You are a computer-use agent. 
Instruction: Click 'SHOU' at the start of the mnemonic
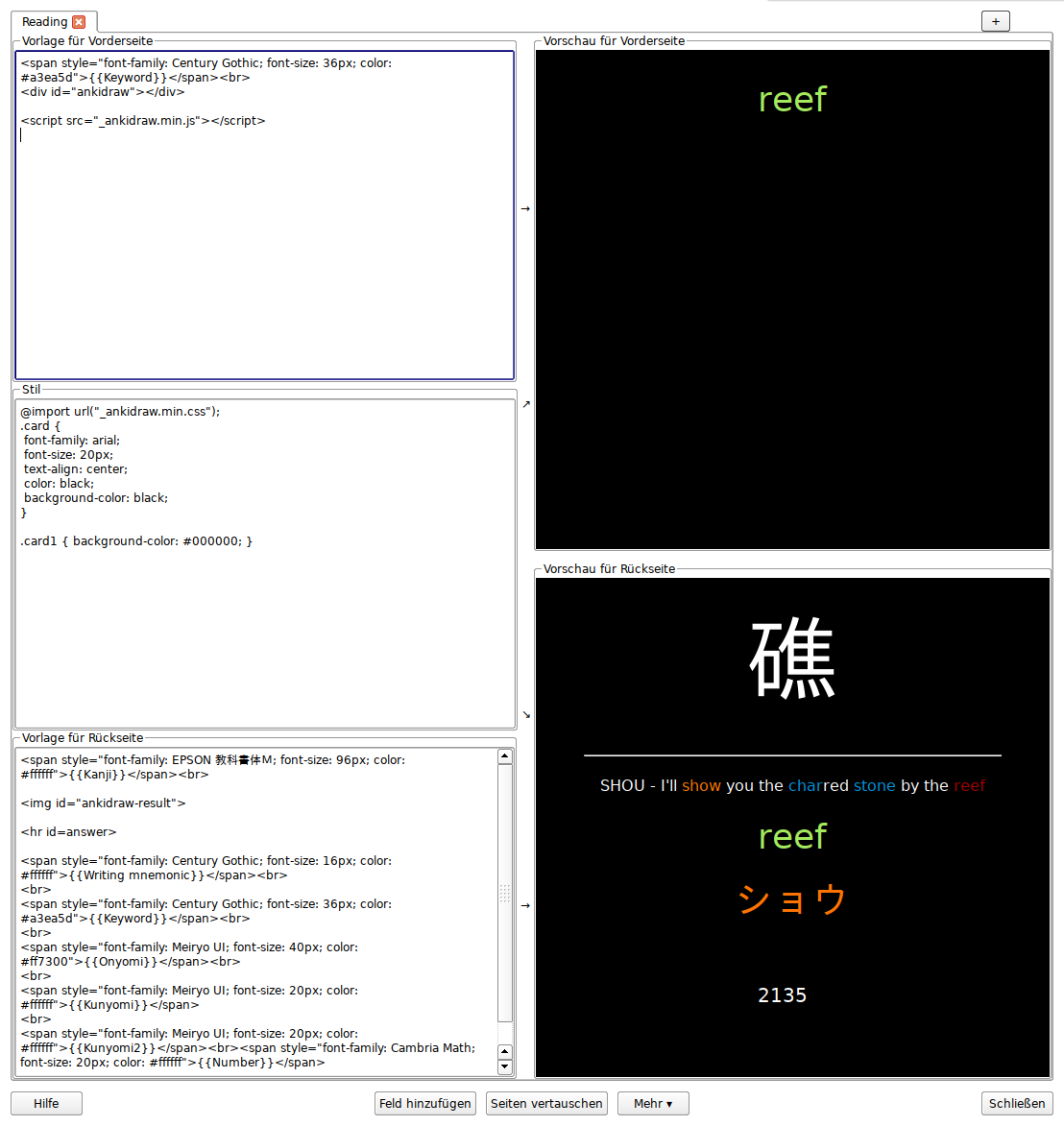(x=622, y=785)
